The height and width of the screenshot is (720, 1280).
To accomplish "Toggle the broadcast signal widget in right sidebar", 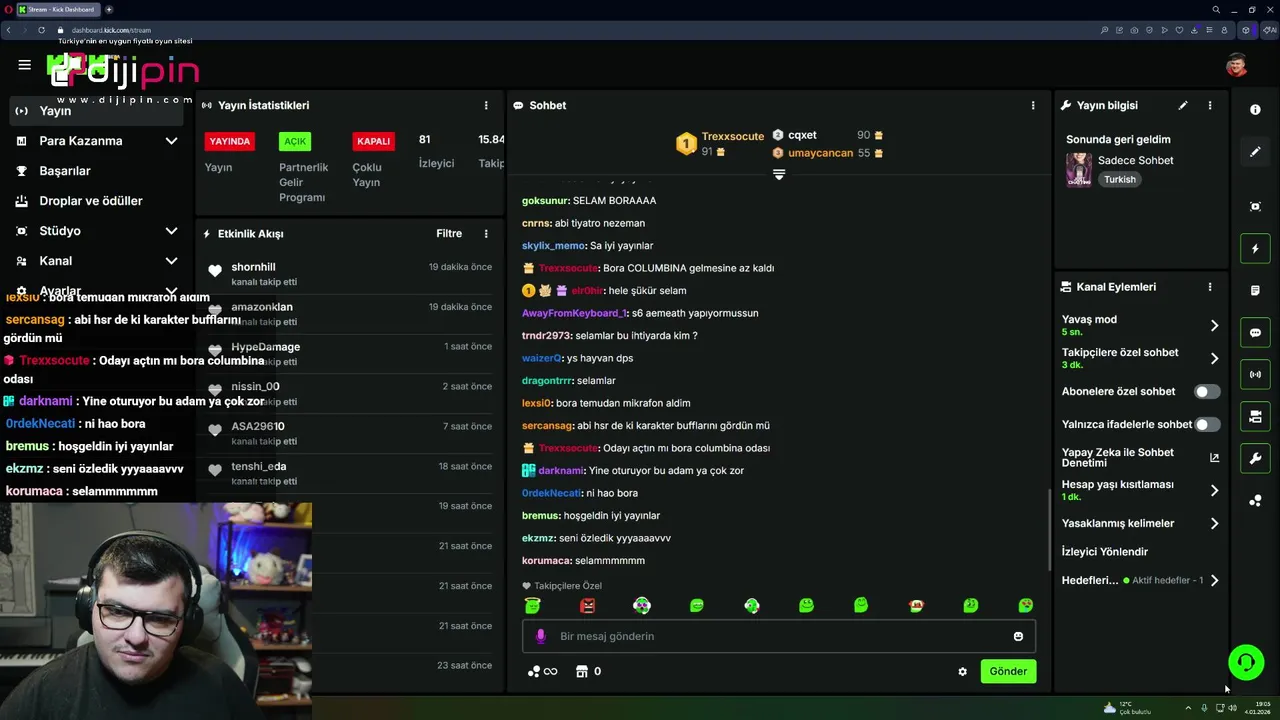I will pos(1255,375).
